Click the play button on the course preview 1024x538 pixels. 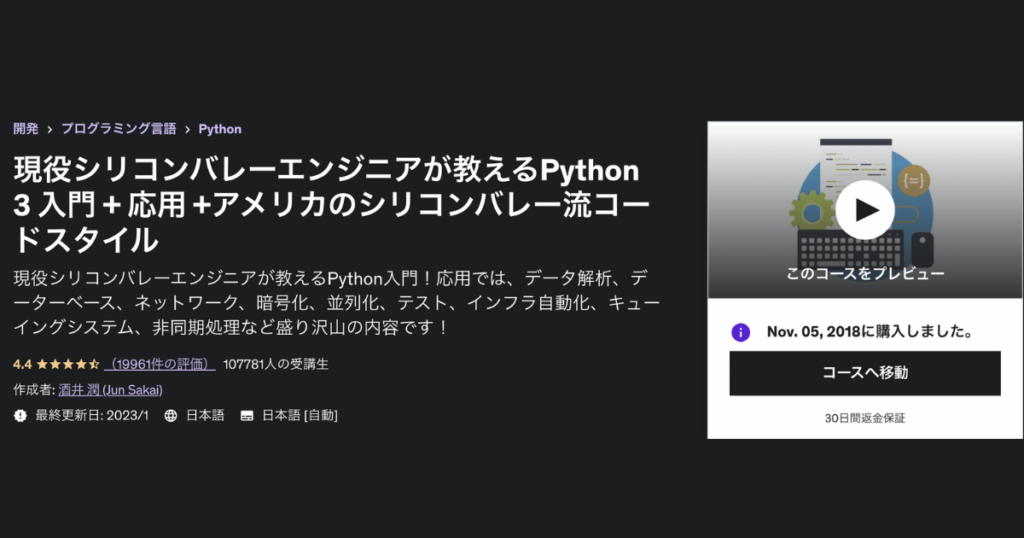point(865,210)
